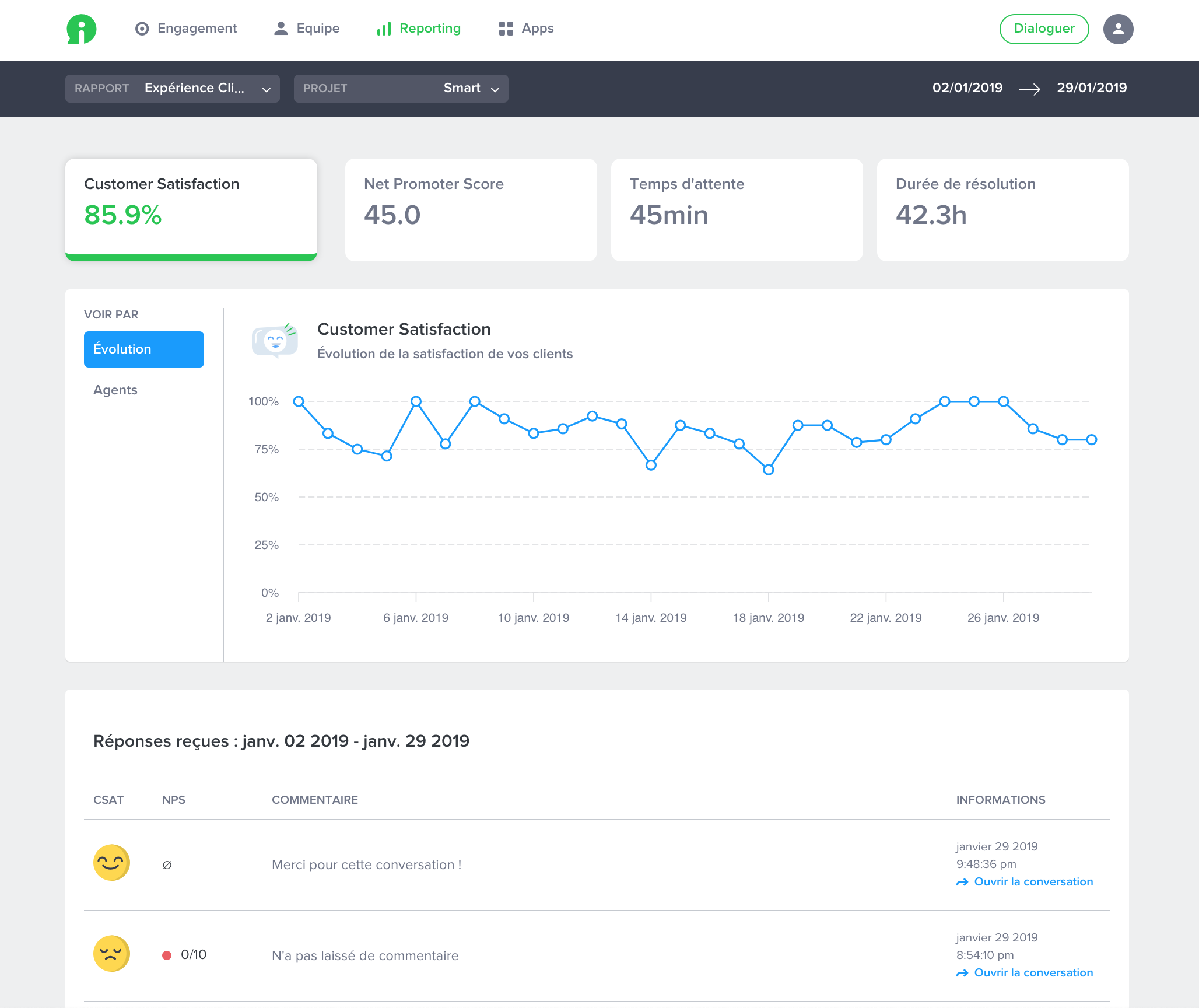1199x1008 pixels.
Task: Click the Apps grid icon
Action: tap(506, 29)
